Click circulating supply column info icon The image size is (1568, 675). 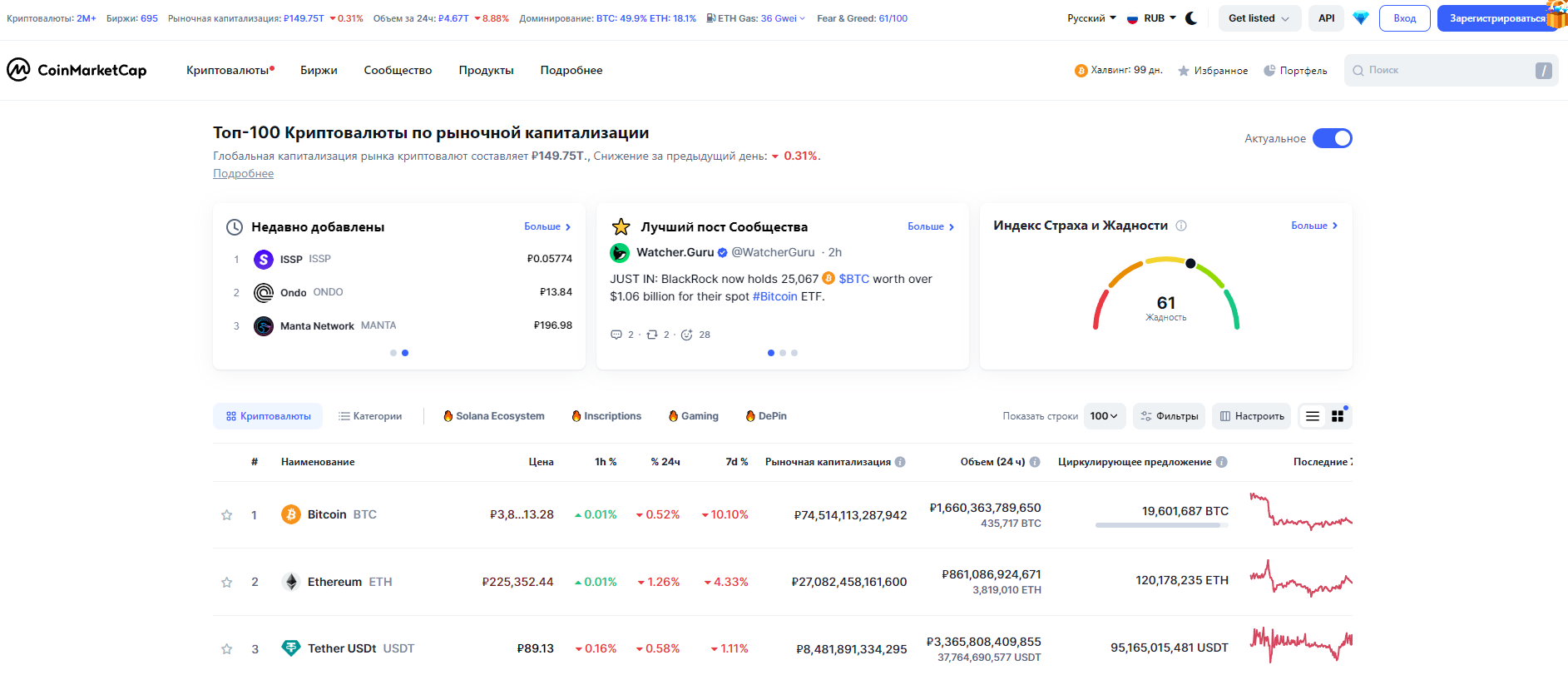coord(1222,462)
